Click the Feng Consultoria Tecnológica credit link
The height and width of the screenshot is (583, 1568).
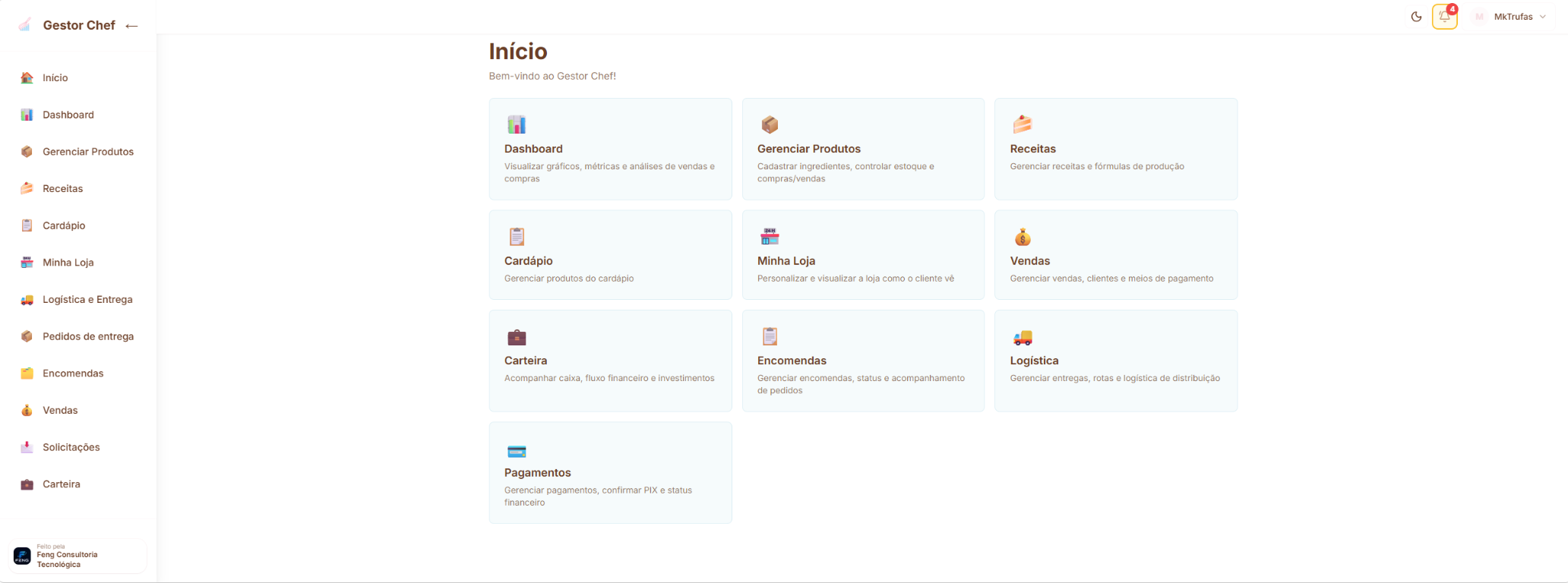[77, 556]
